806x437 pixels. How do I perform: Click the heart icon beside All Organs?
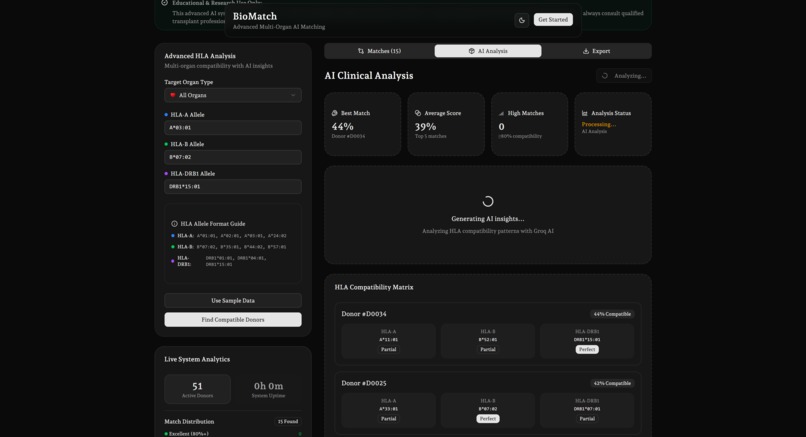pyautogui.click(x=173, y=95)
